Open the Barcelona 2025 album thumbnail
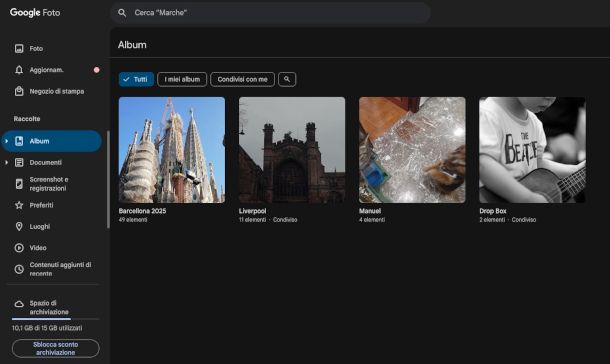610x364 pixels. 172,150
